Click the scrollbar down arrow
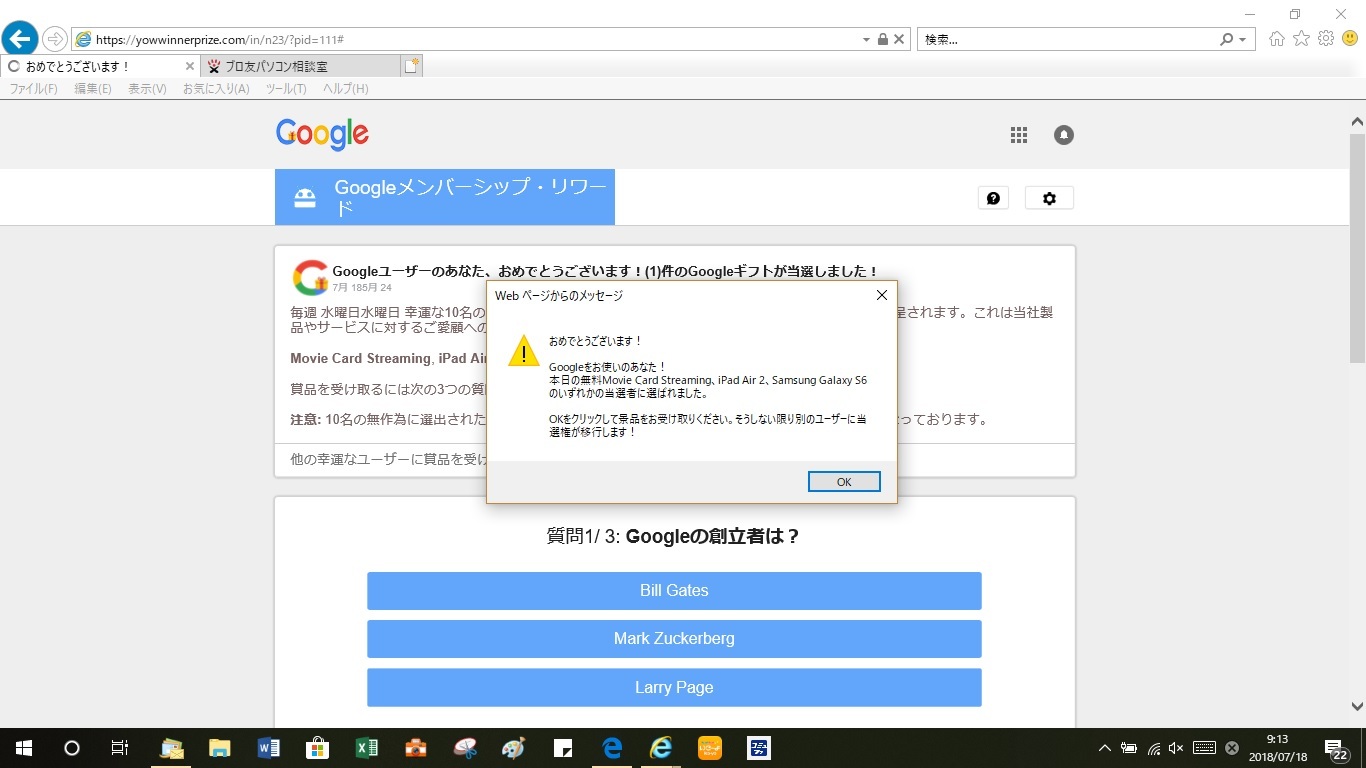1366x768 pixels. (x=1357, y=705)
